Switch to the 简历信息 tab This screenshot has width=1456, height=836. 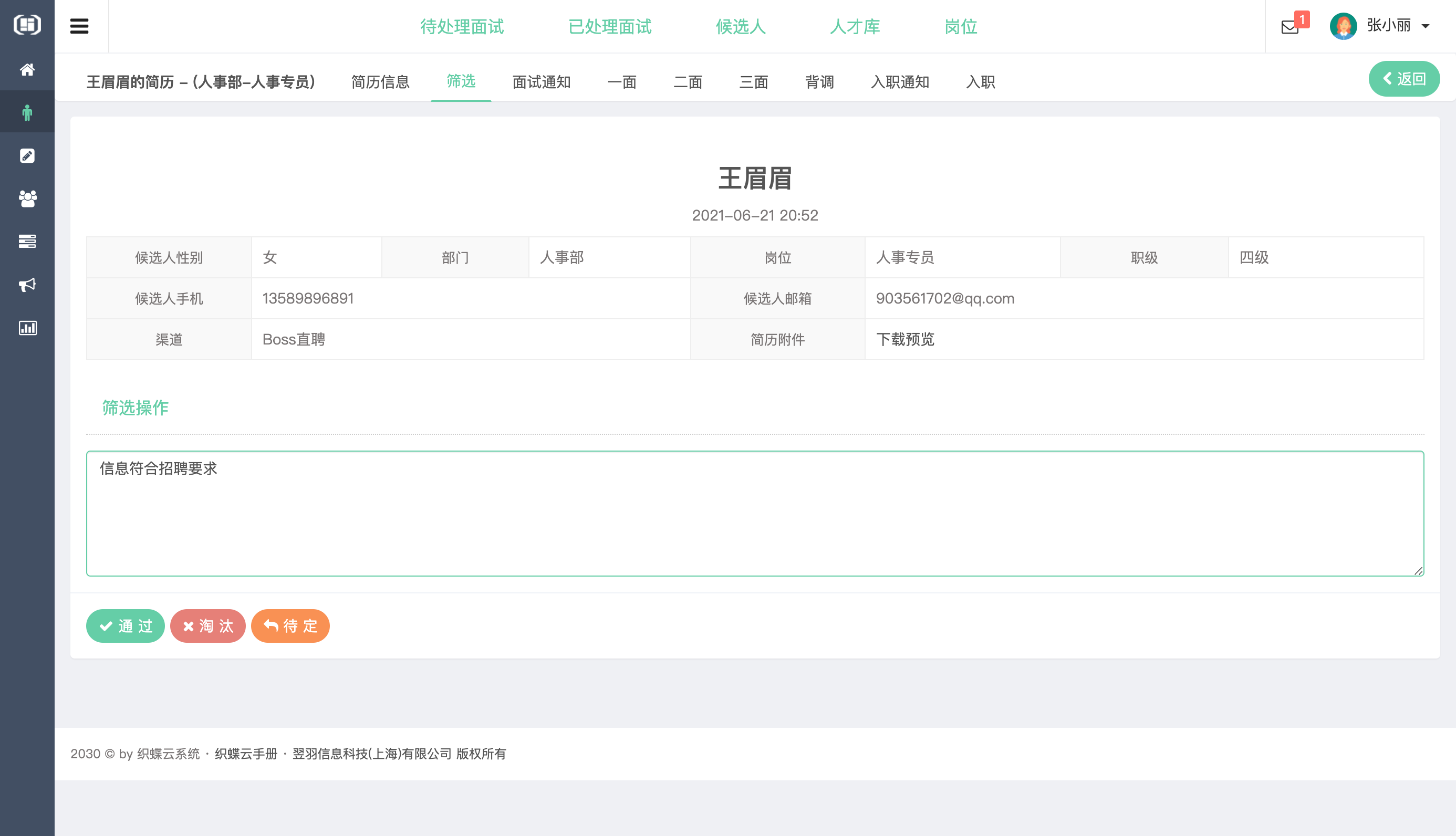(381, 82)
